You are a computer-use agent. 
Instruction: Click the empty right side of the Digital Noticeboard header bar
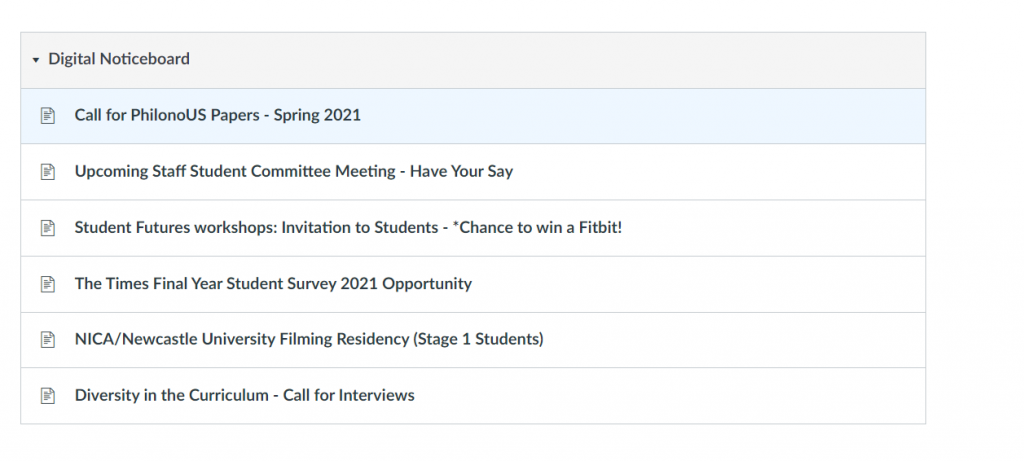pyautogui.click(x=650, y=60)
